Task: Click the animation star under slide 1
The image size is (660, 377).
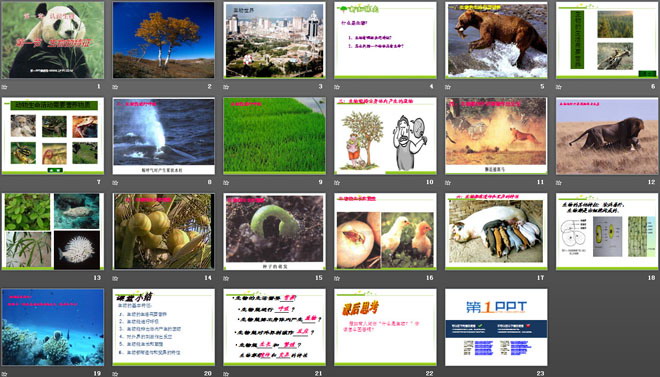Action: tap(4, 87)
